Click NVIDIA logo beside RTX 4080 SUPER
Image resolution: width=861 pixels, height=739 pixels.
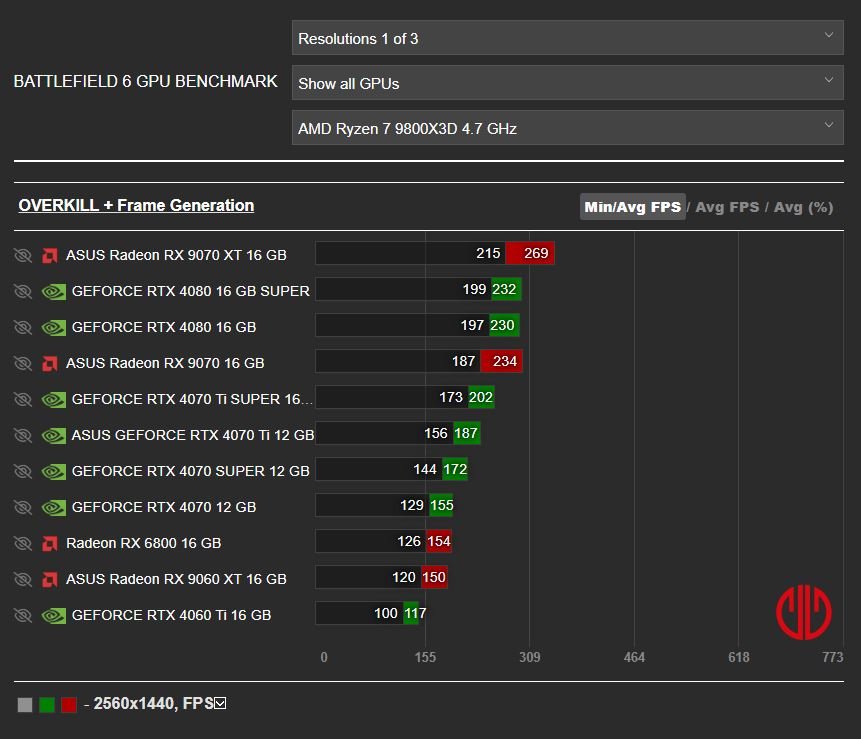coord(54,292)
